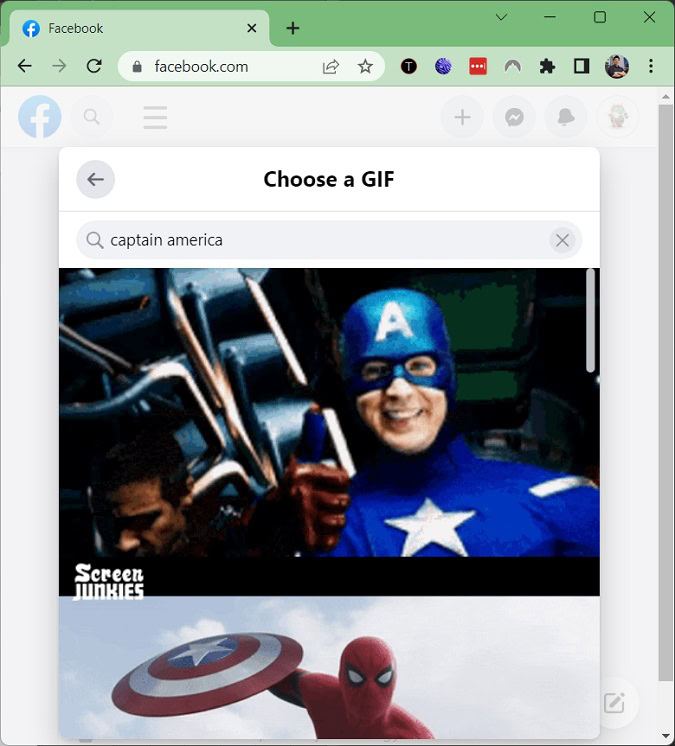Screen dimensions: 675x746
Task: Click the Facebook create plus button
Action: 462,117
